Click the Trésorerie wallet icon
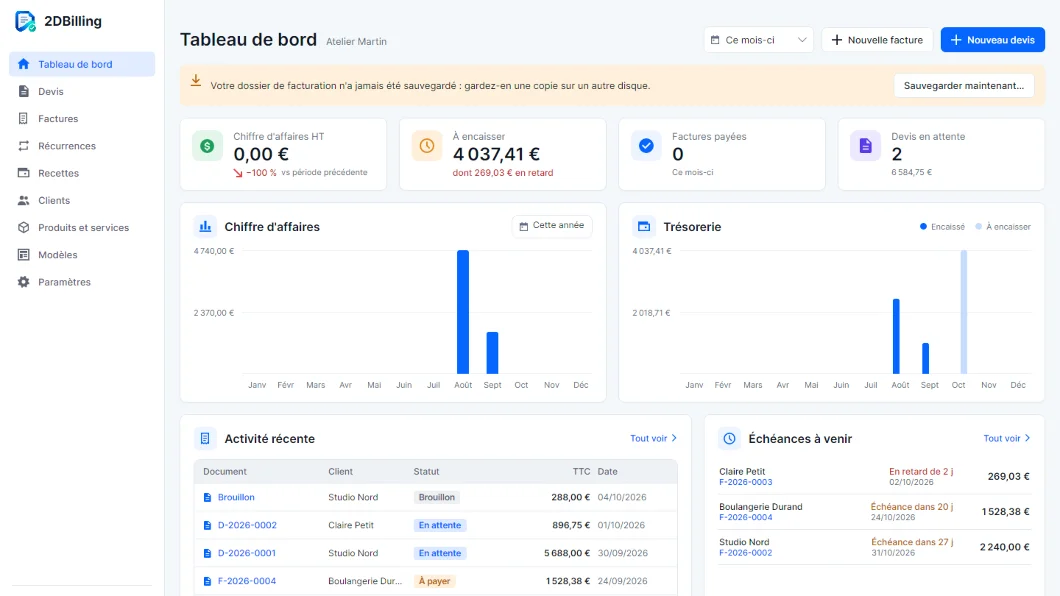This screenshot has height=596, width=1060. coord(644,226)
